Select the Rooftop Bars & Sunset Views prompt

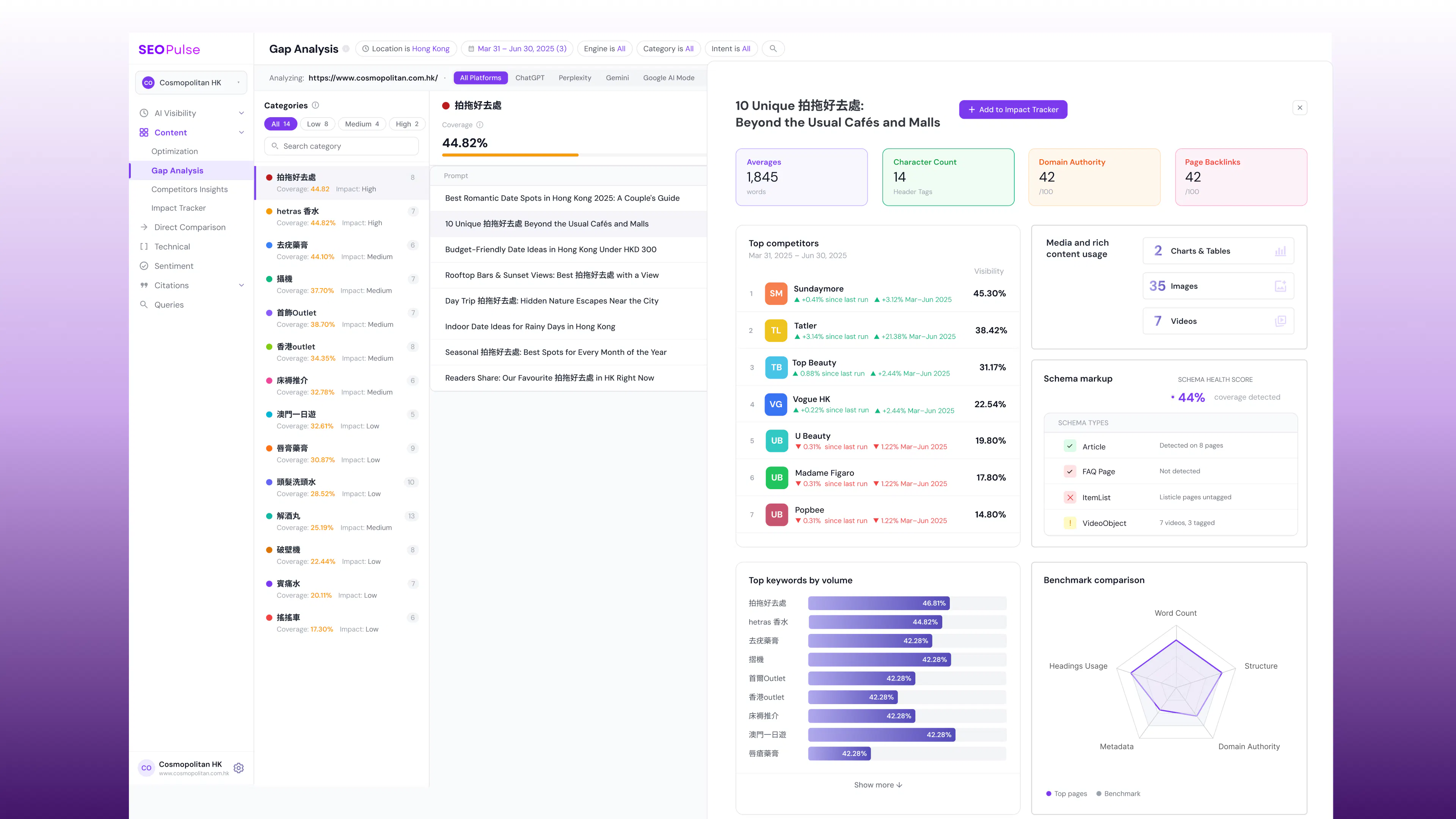[568, 275]
